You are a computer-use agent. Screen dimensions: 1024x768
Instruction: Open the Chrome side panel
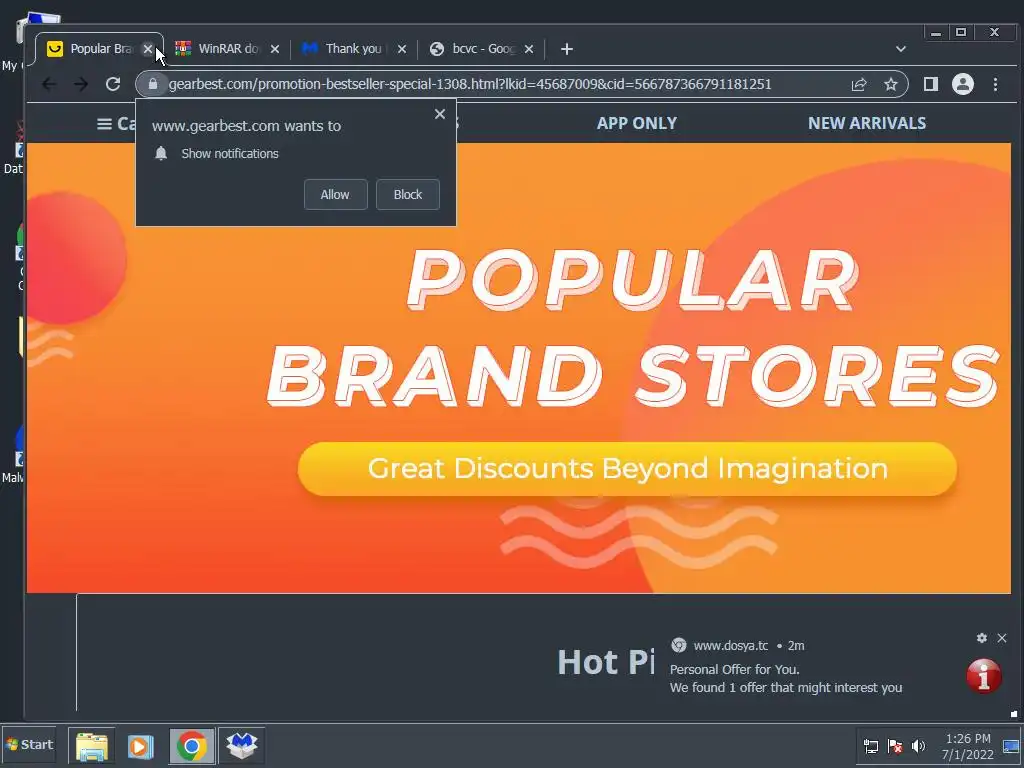931,84
